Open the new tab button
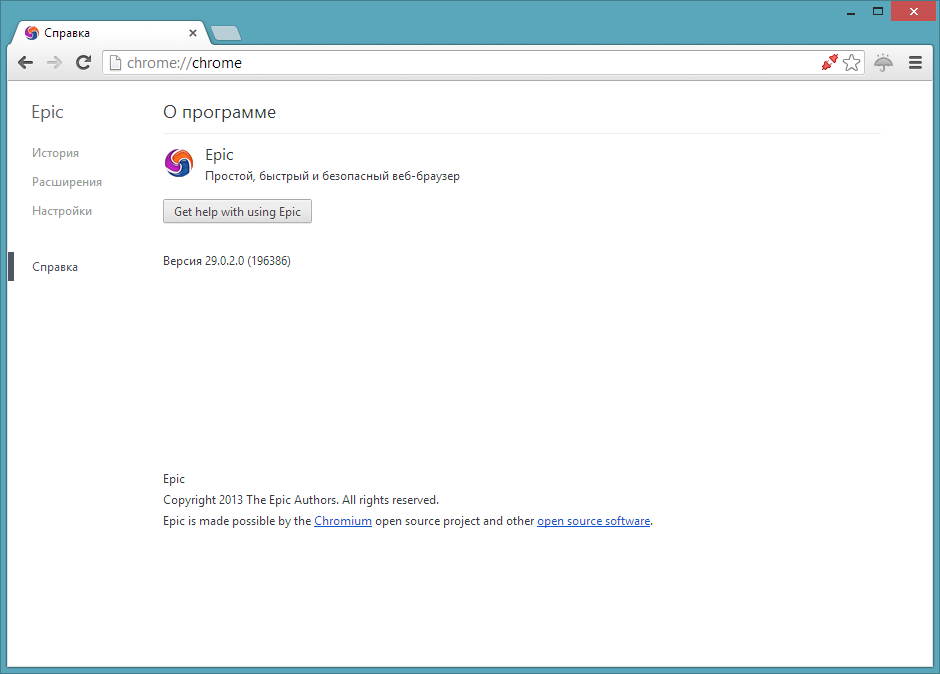Viewport: 940px width, 674px height. (x=226, y=33)
